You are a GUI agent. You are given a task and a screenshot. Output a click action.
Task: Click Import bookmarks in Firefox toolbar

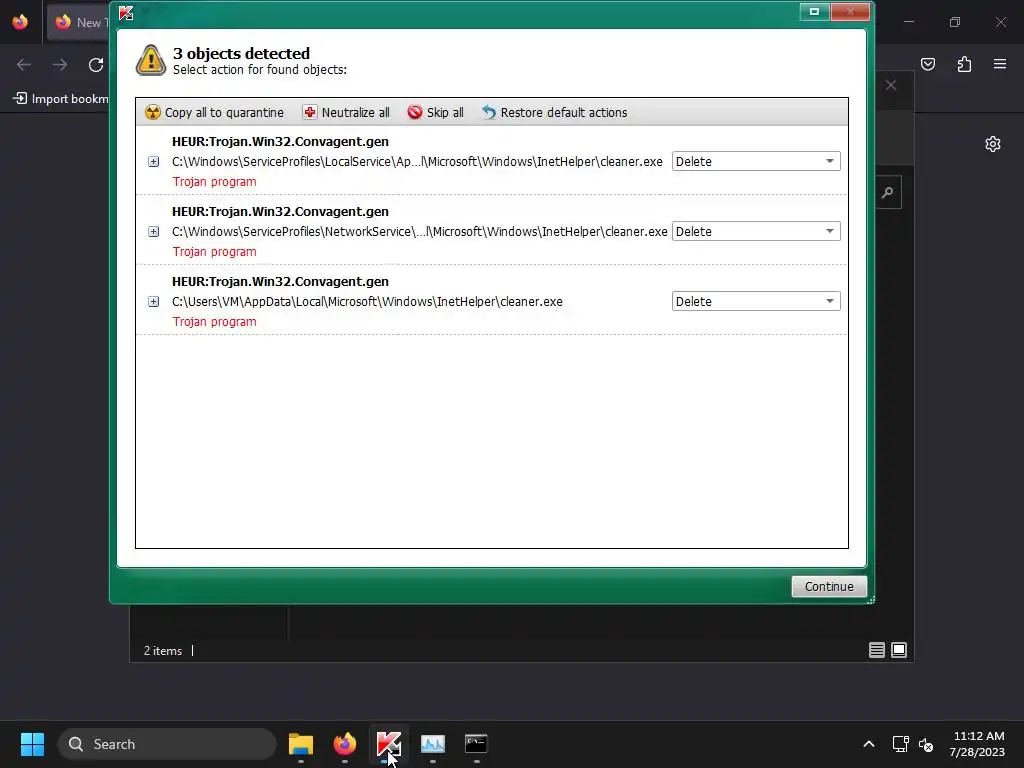pyautogui.click(x=61, y=99)
